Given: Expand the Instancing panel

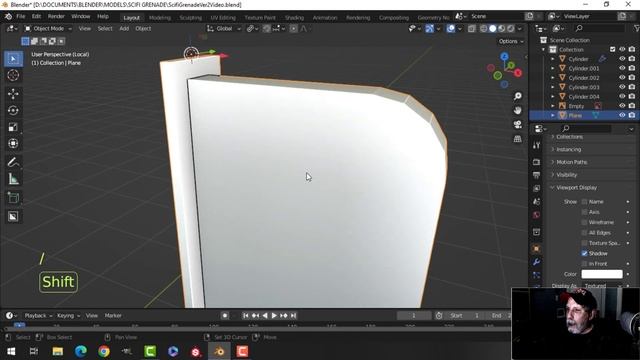Looking at the screenshot, I should click(x=568, y=149).
